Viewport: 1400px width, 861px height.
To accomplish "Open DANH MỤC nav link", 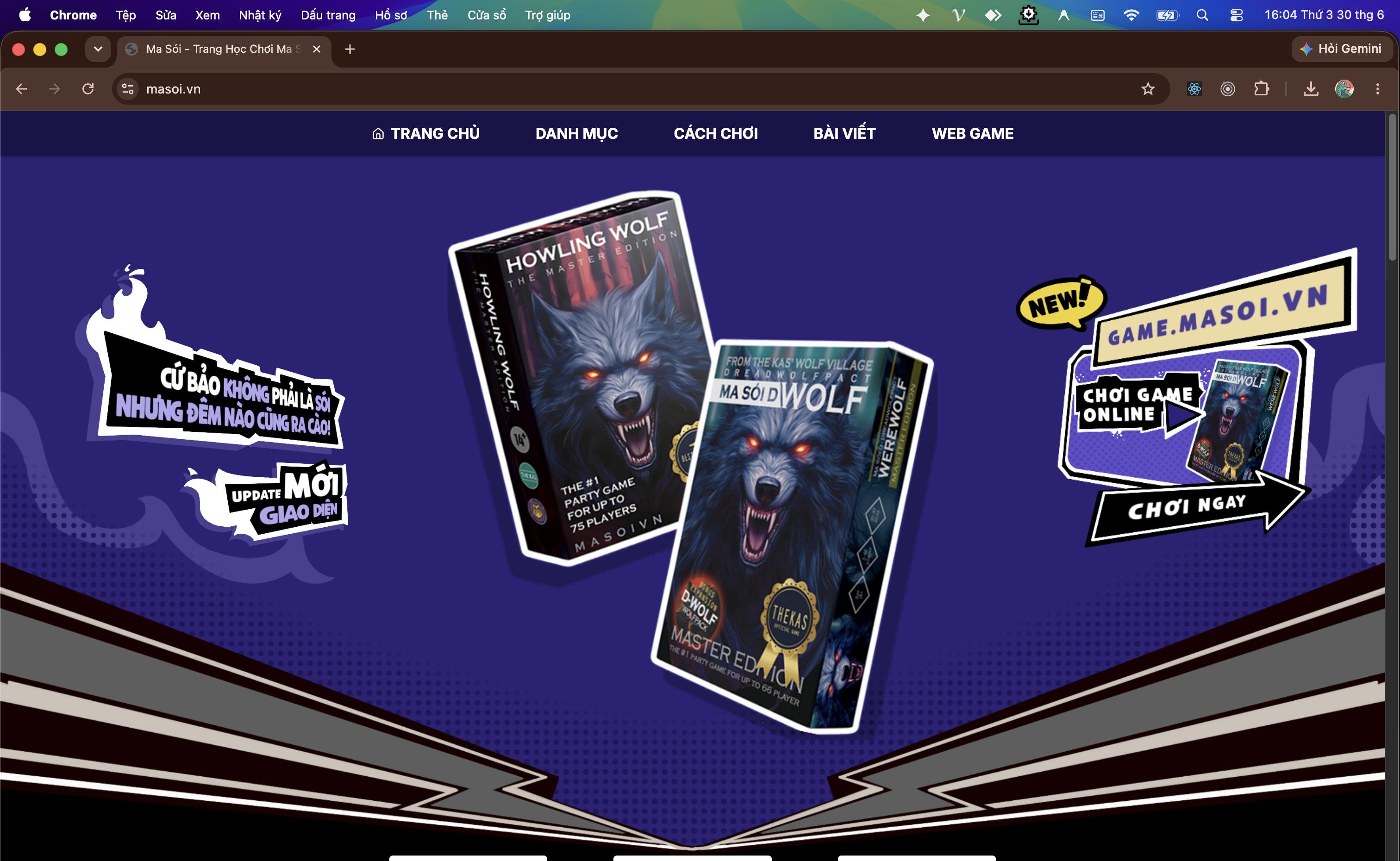I will pos(577,133).
